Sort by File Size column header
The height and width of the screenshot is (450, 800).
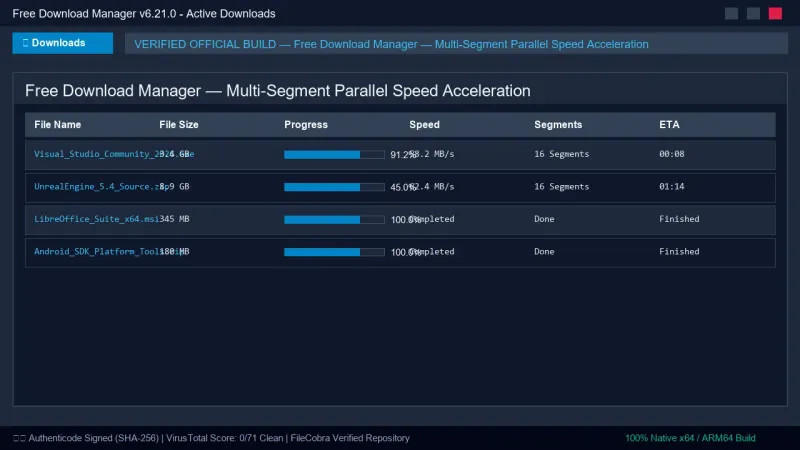[x=179, y=124]
